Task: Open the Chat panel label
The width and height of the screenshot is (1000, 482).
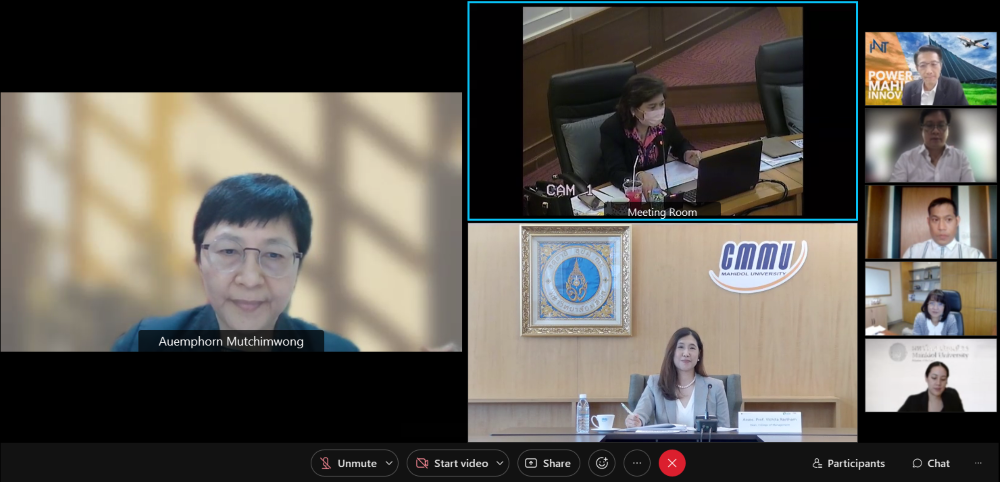Action: tap(938, 463)
